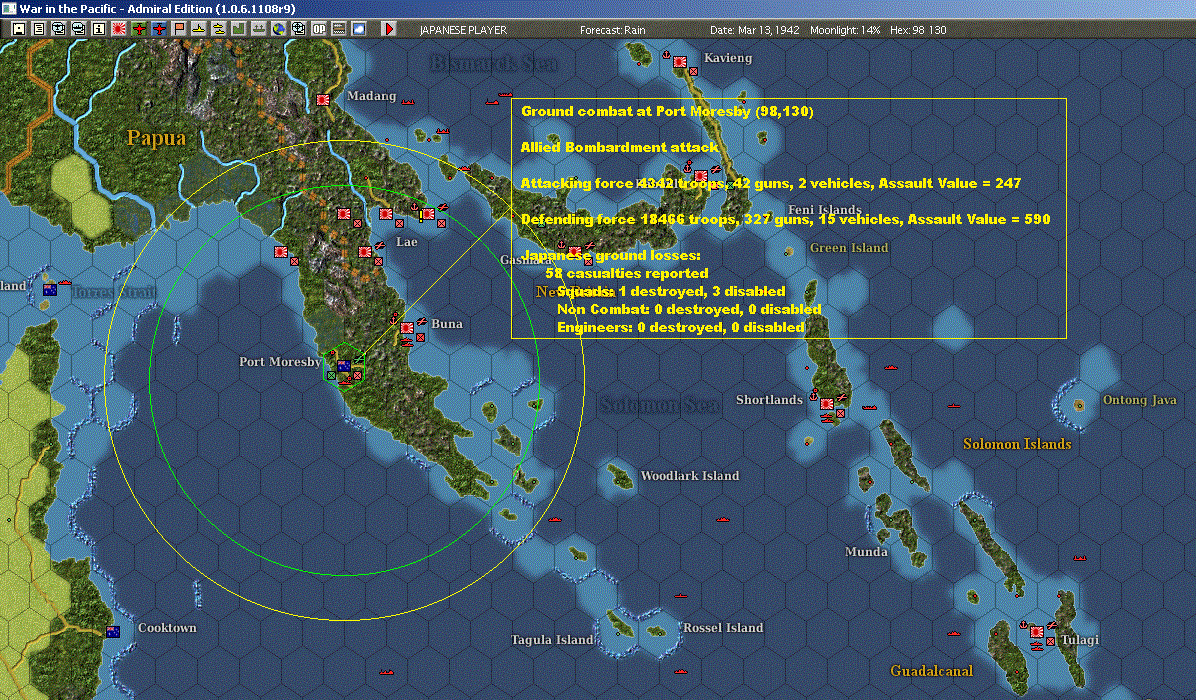Click the Tagula Island map label
The image size is (1196, 700).
coord(552,640)
